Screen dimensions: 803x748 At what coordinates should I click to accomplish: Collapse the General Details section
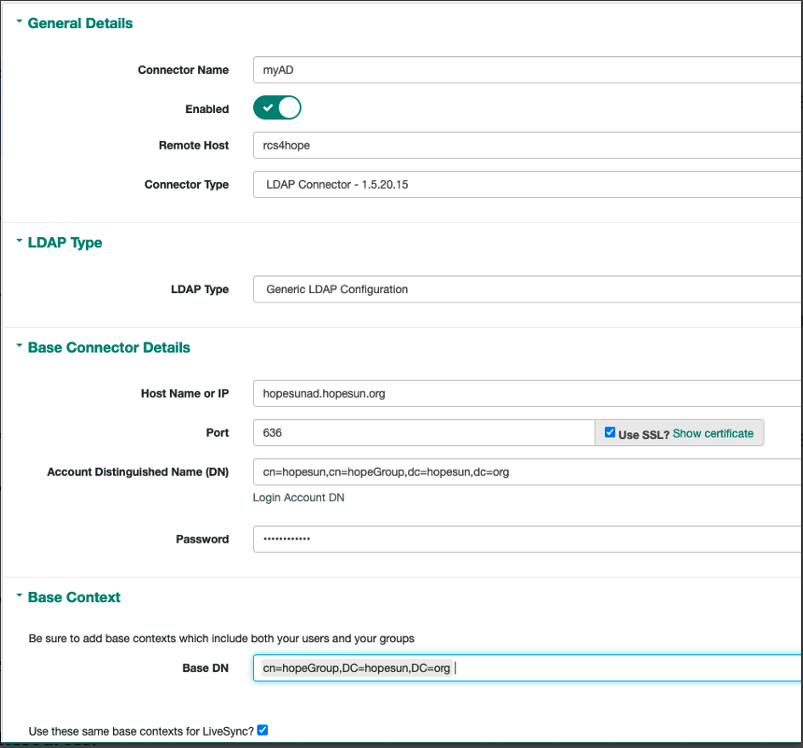click(x=18, y=22)
